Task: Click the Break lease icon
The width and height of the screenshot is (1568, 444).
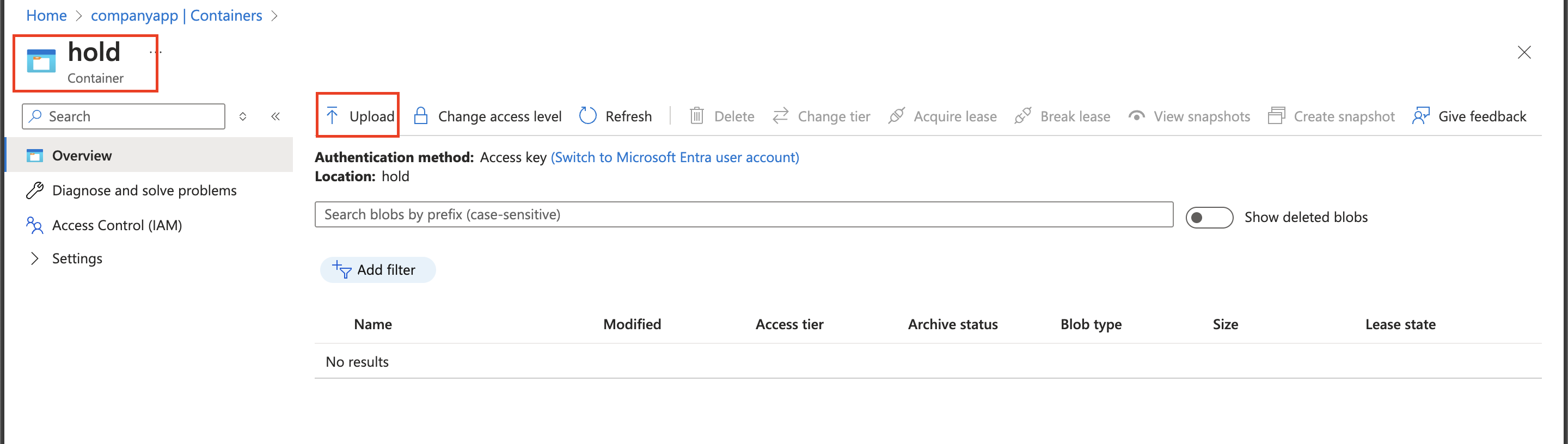Action: click(1022, 115)
